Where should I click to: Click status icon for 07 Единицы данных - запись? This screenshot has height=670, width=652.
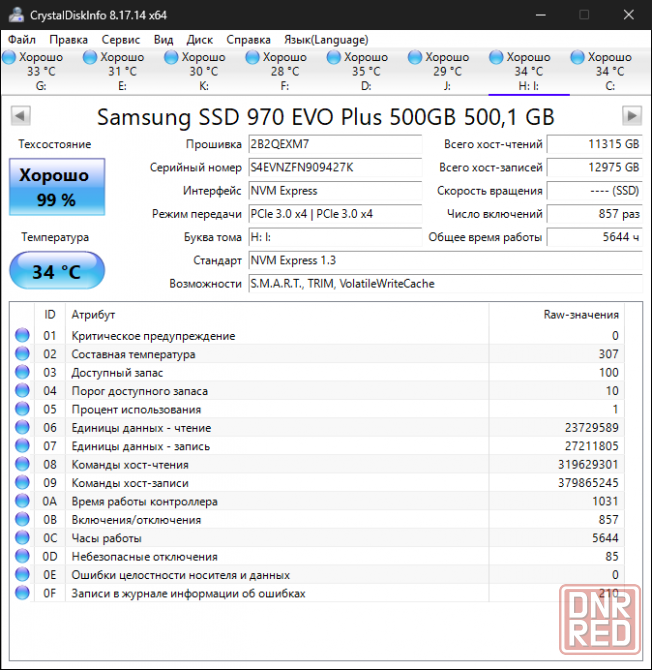point(22,445)
